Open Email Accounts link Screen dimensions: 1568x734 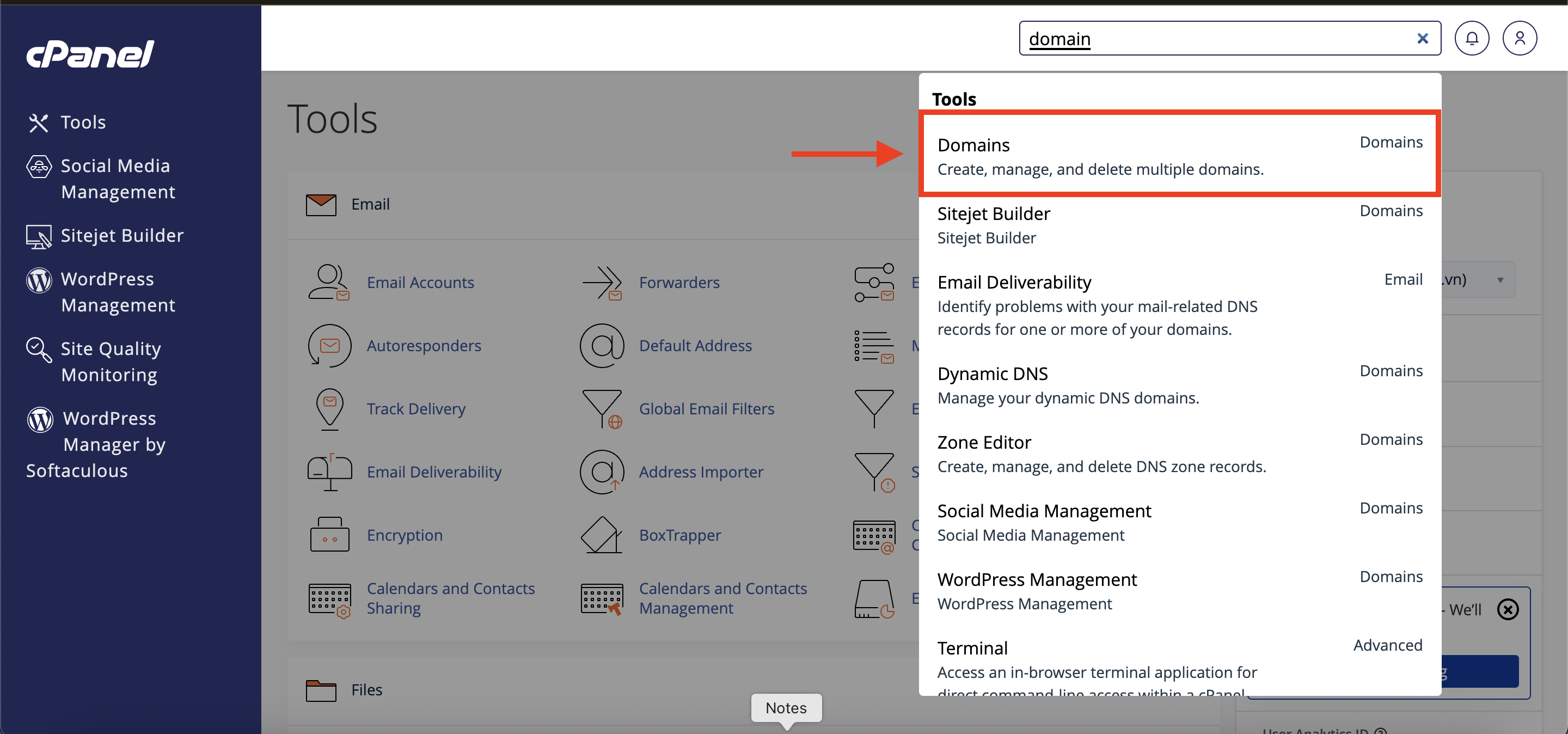pos(420,283)
